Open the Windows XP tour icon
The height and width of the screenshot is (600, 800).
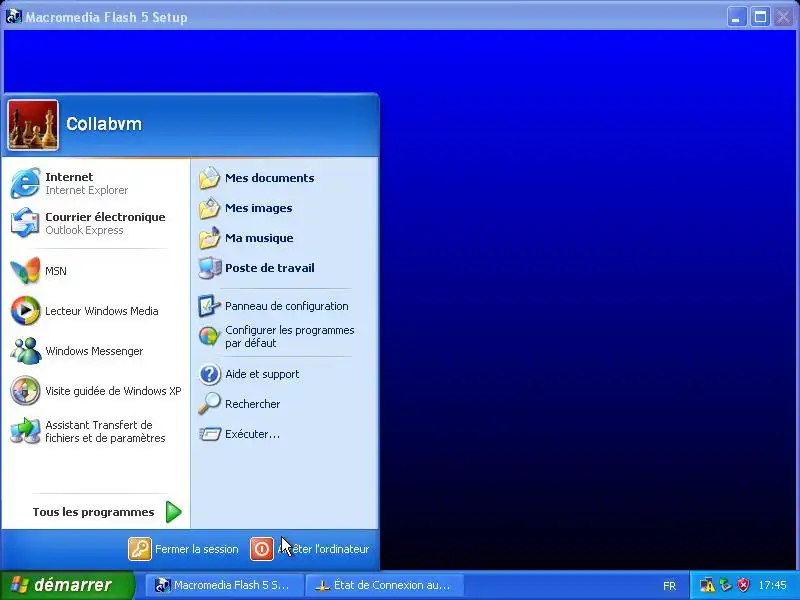point(26,391)
